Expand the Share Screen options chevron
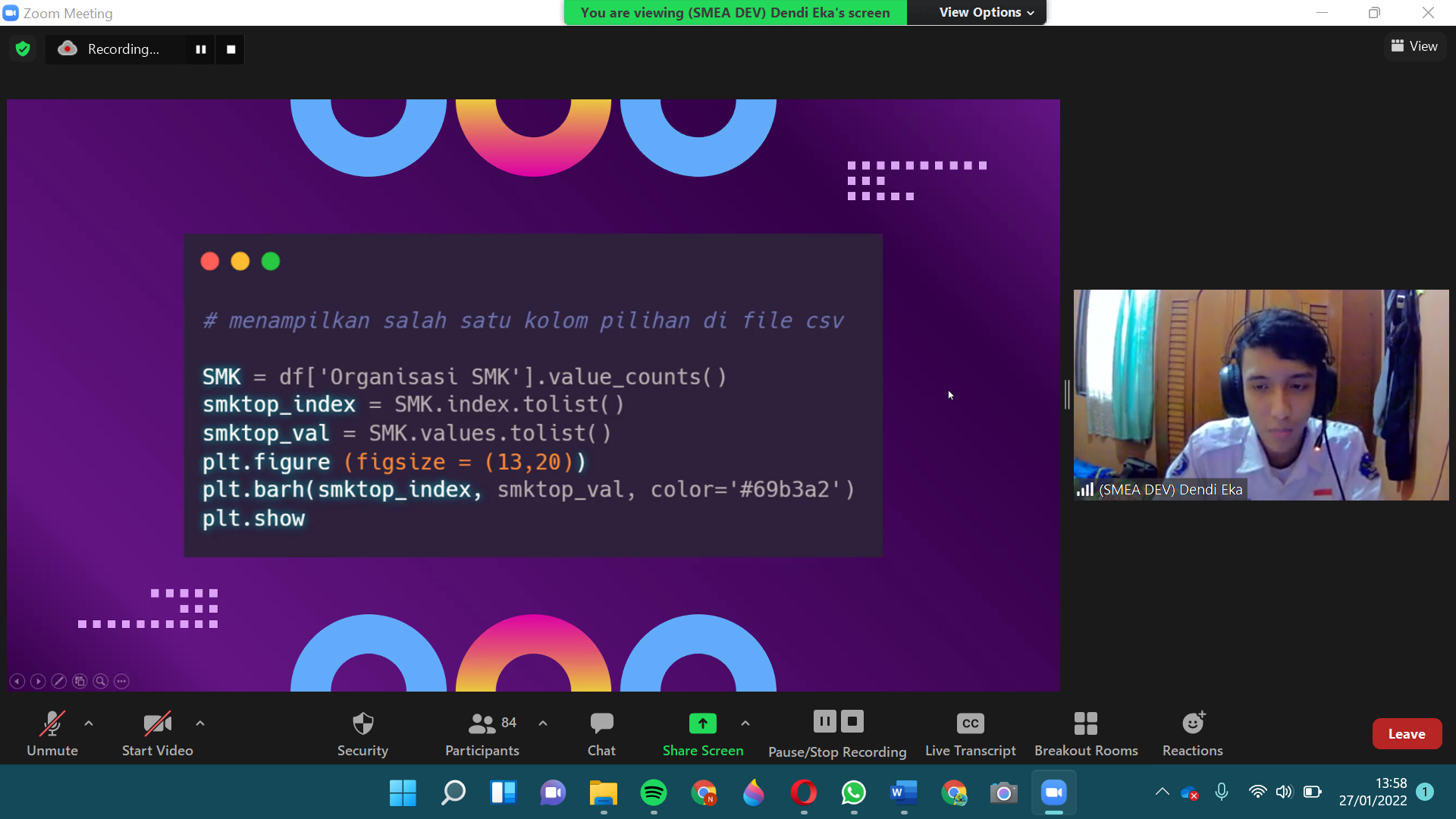The image size is (1456, 819). click(745, 723)
